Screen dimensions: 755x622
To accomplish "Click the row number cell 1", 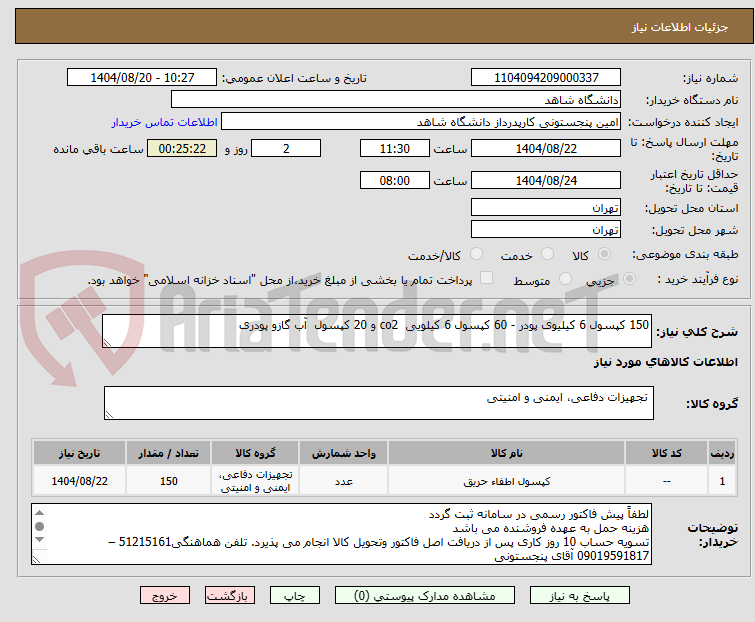I will [722, 481].
